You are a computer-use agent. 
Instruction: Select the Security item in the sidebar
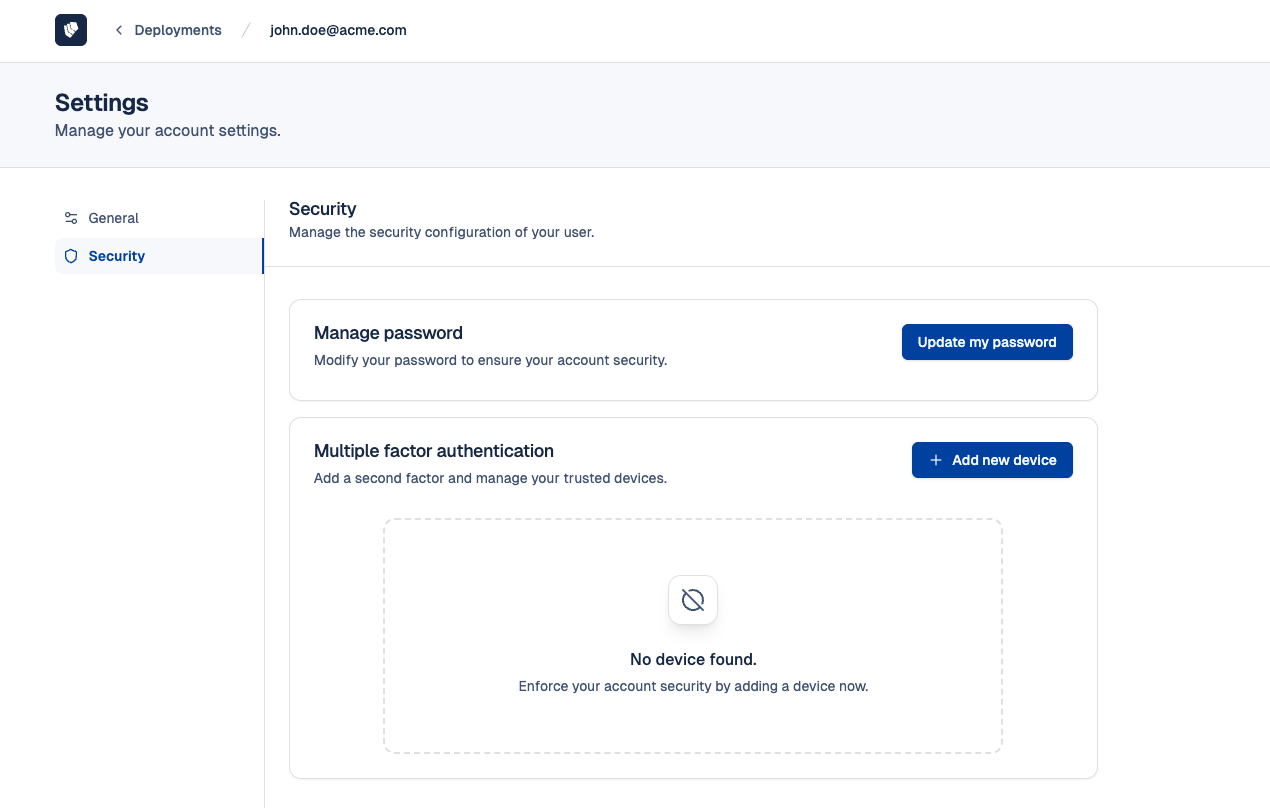pos(117,256)
